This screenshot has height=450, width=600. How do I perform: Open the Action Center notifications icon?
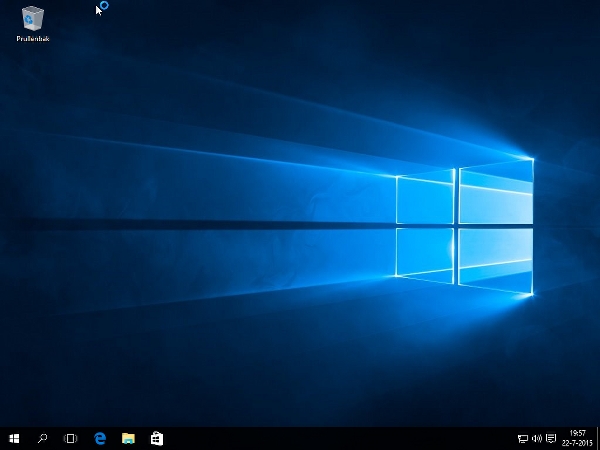[551, 438]
